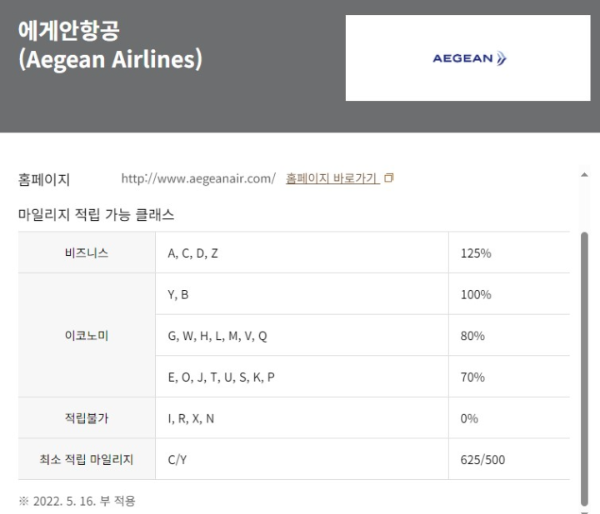Click the G, W, H, L, M, V, Q cell

[x=302, y=336]
